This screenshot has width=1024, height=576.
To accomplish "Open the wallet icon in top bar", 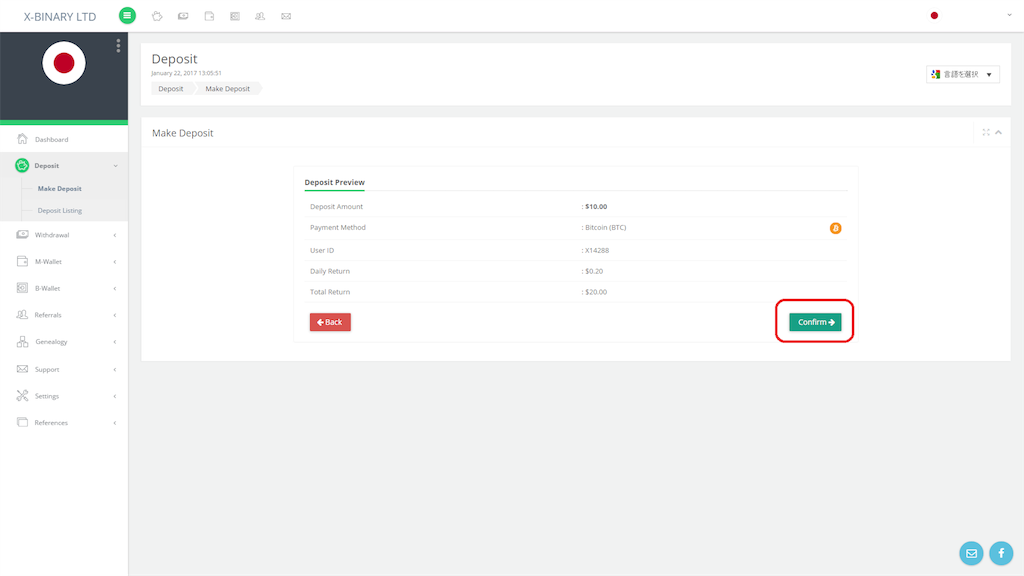I will [x=209, y=16].
